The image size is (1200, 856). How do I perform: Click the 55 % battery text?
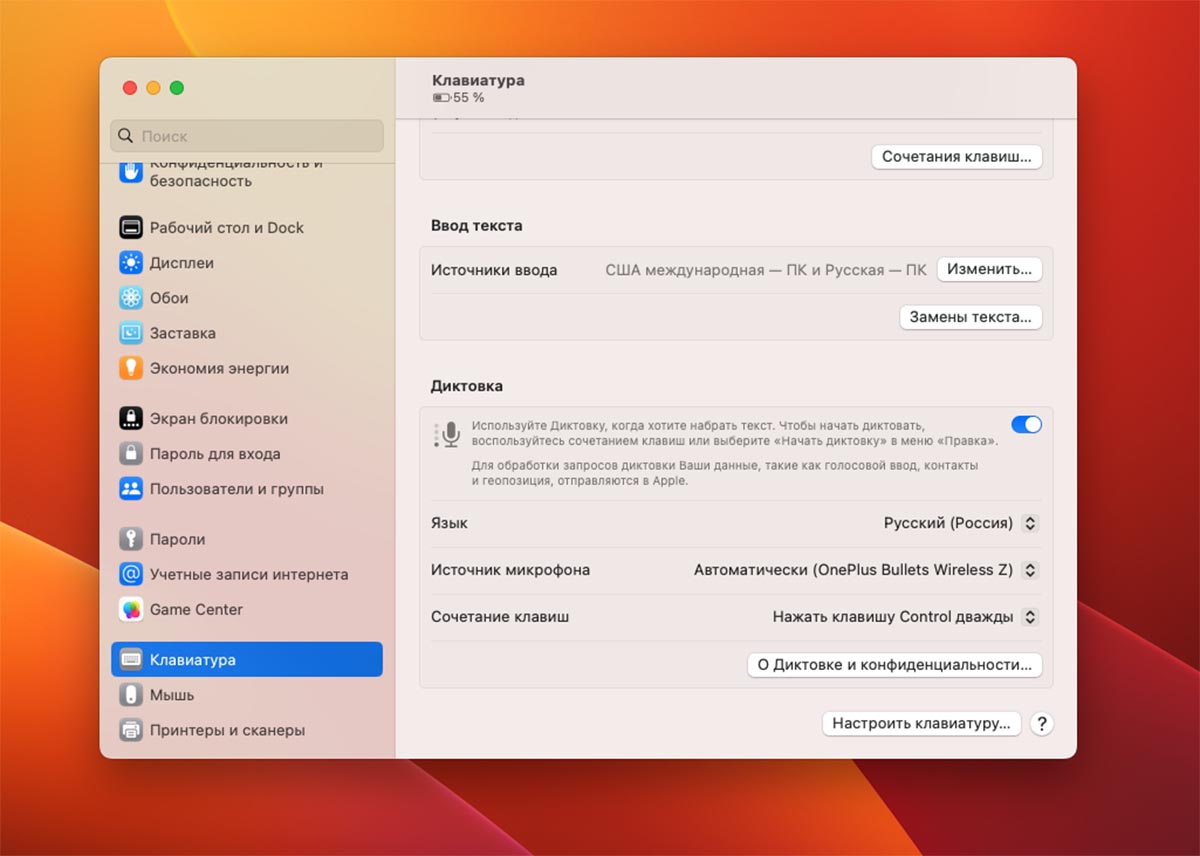click(469, 98)
